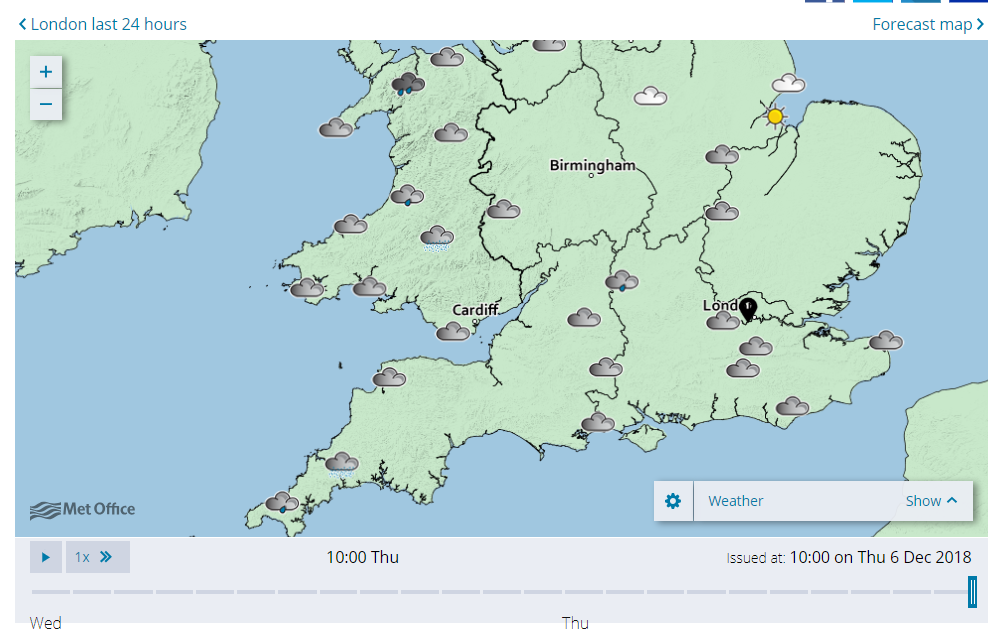Select the sunshine symbol near the Humber coast
Viewport: 1005px width, 634px height.
click(775, 115)
